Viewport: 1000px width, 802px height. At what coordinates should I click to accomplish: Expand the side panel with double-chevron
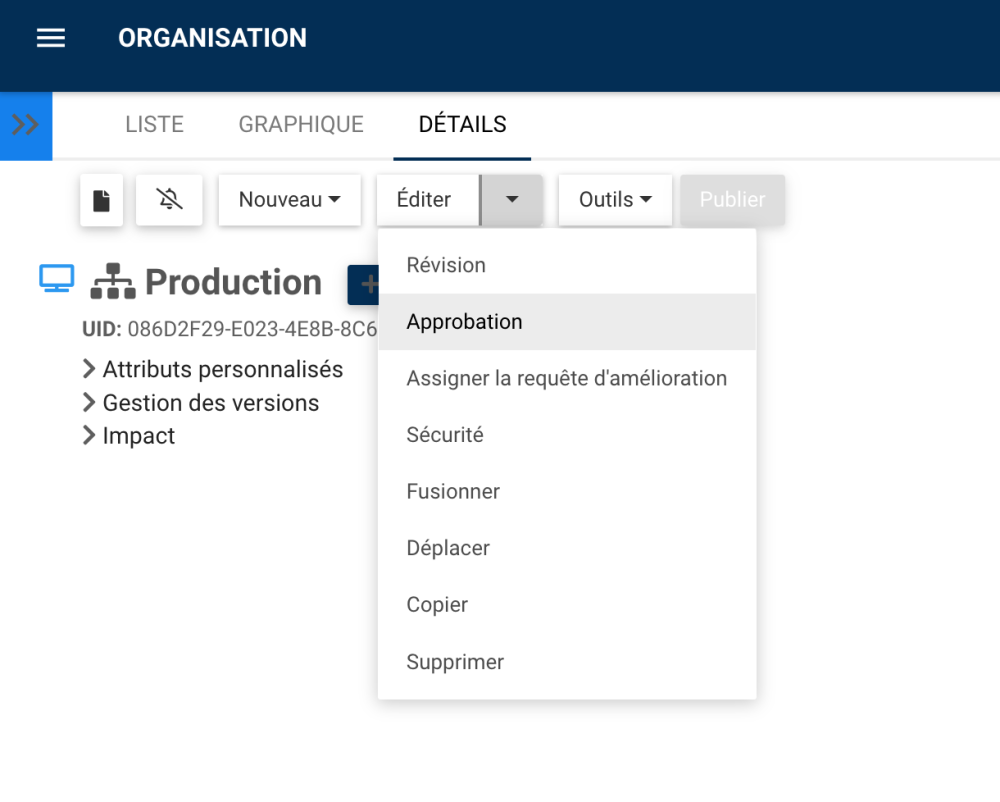click(x=25, y=125)
